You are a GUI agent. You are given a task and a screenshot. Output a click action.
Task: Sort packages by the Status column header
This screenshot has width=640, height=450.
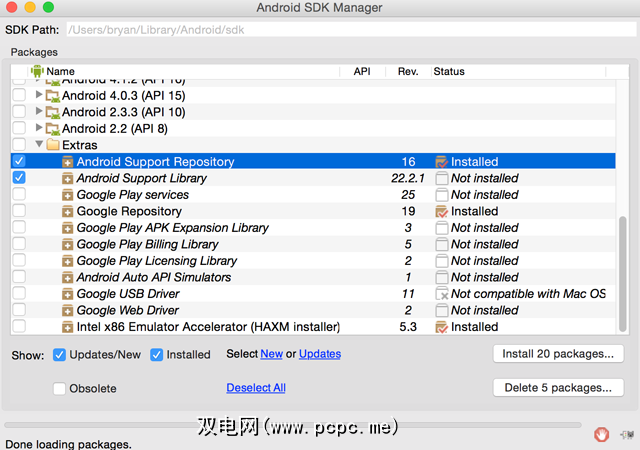[449, 71]
